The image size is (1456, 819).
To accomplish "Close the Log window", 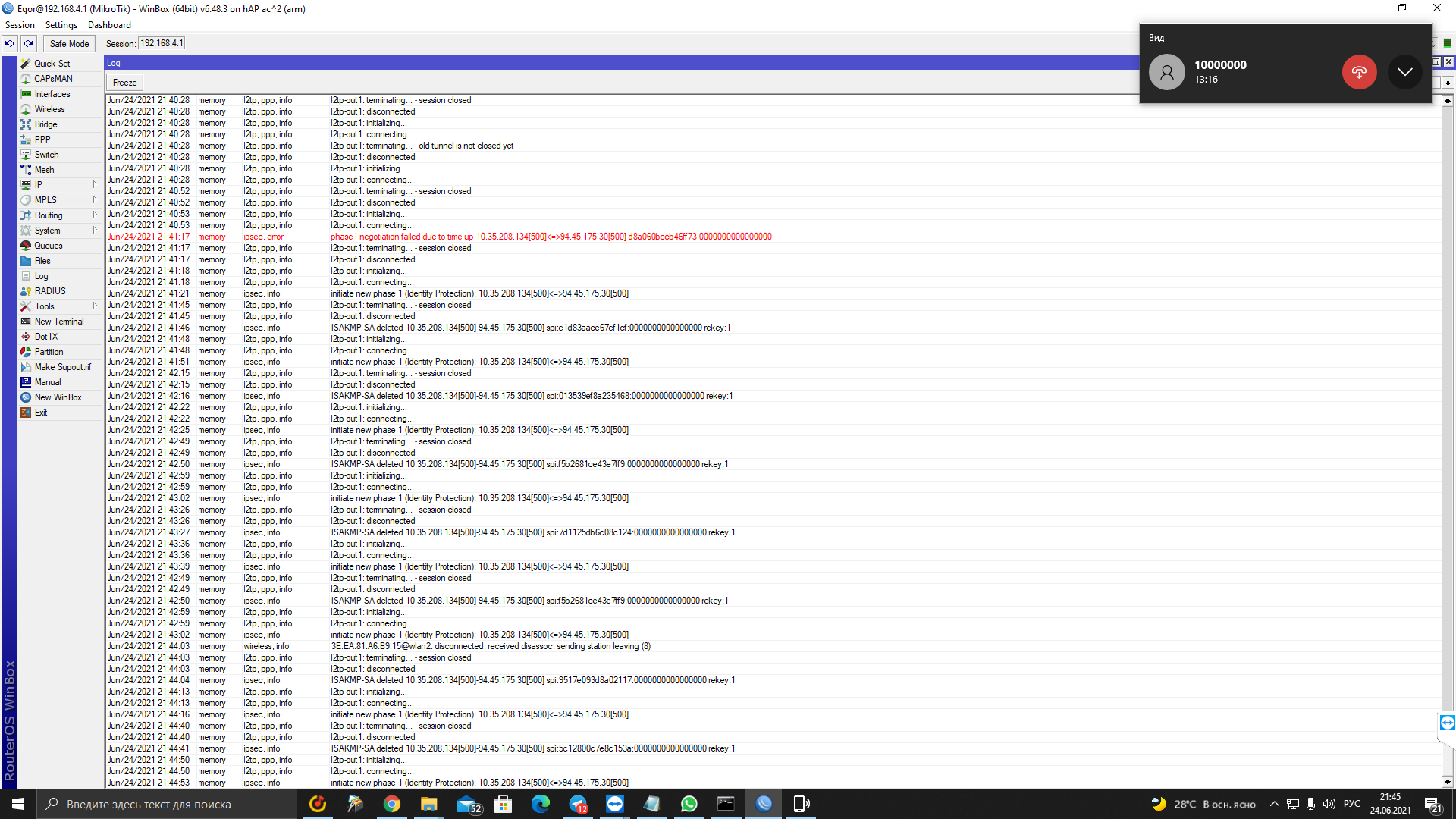I will coord(1448,62).
